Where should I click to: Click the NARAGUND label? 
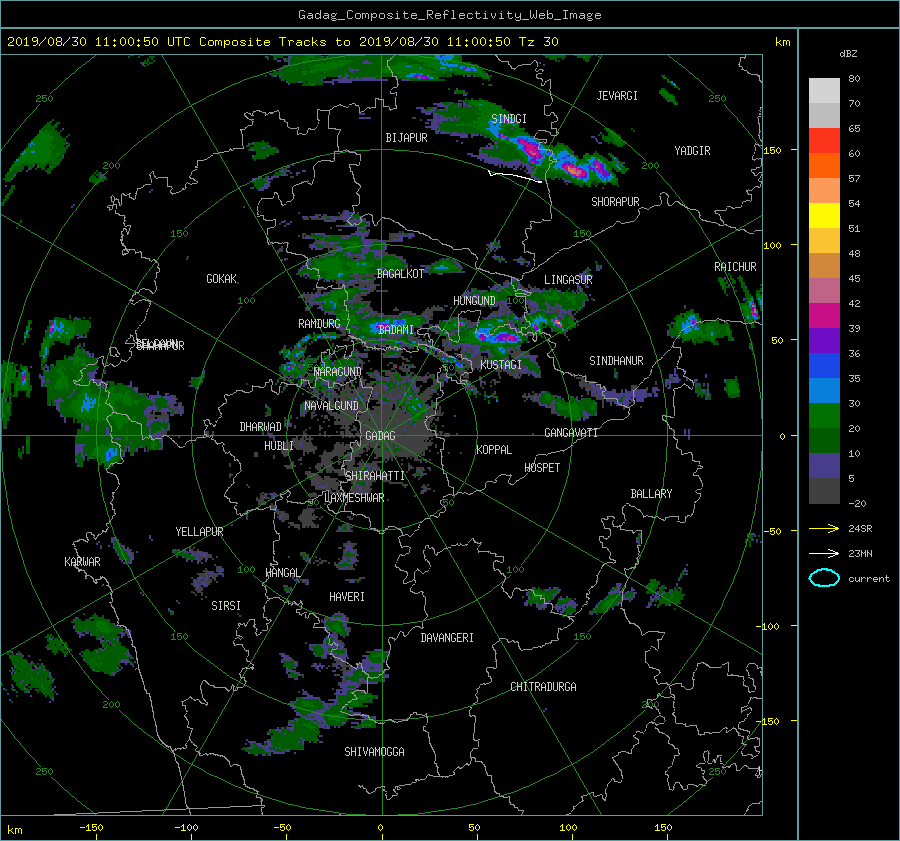pos(338,372)
